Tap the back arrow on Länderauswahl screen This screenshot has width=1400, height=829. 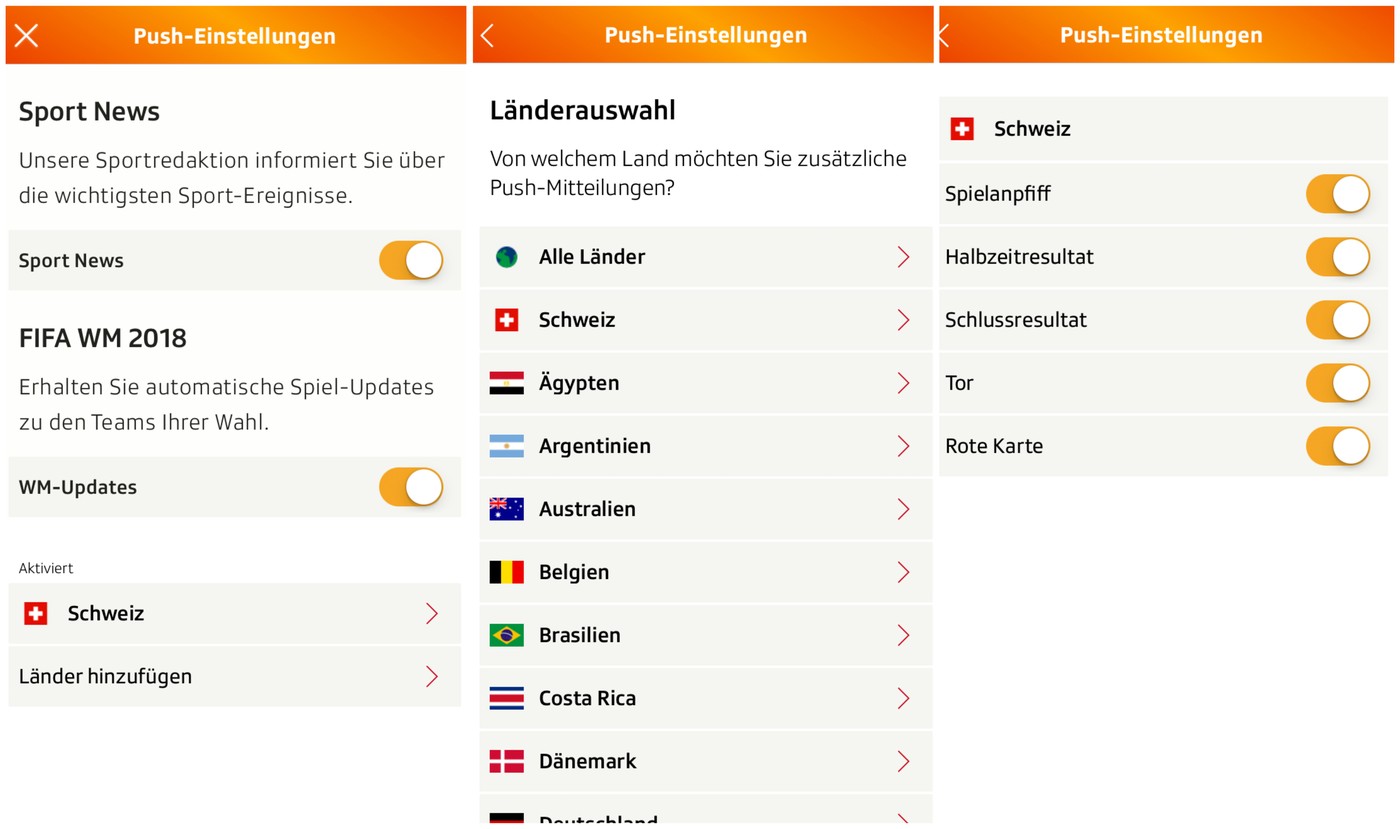click(487, 33)
